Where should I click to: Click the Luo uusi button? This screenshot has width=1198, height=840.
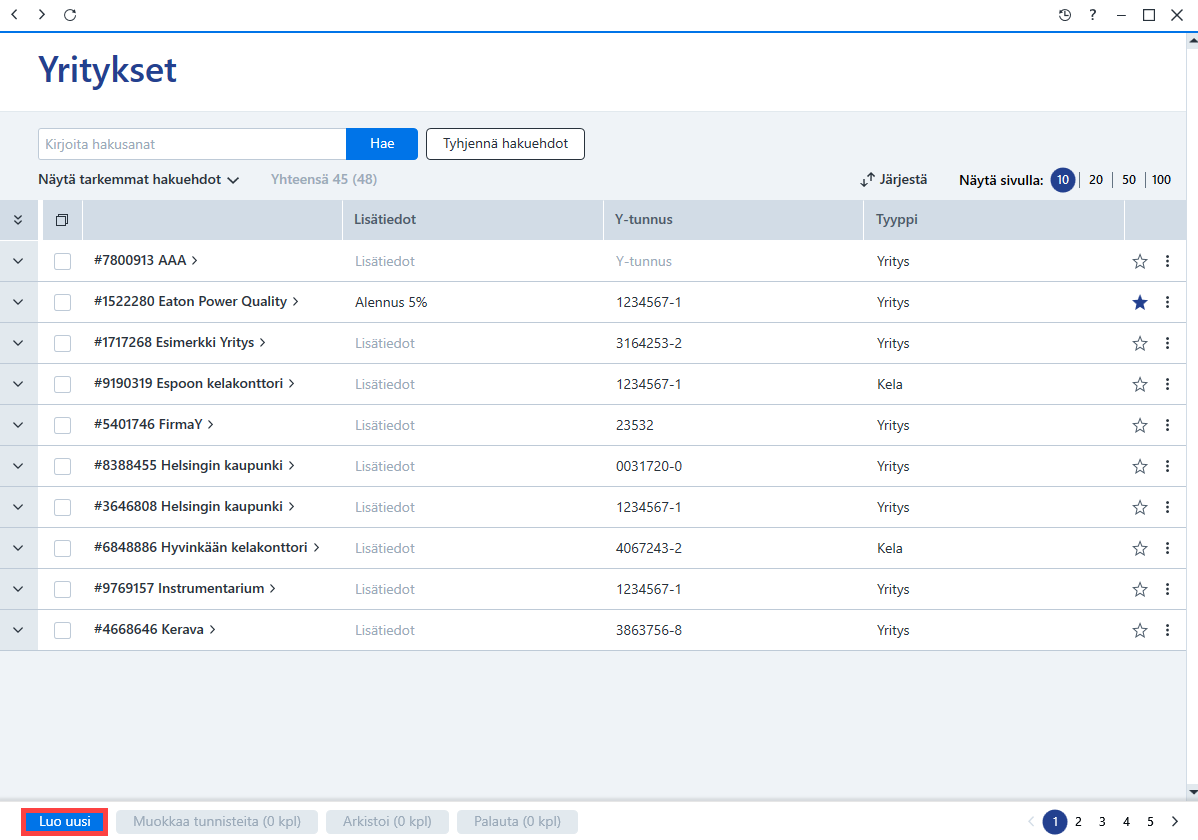(65, 822)
